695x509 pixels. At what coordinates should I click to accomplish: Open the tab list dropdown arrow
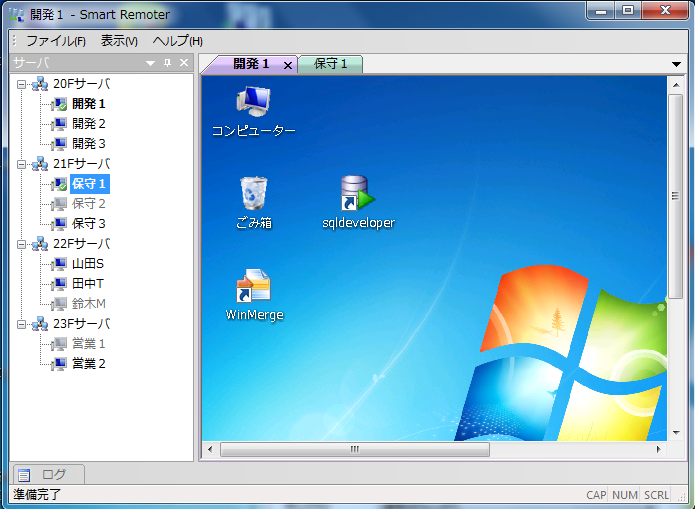(x=677, y=64)
